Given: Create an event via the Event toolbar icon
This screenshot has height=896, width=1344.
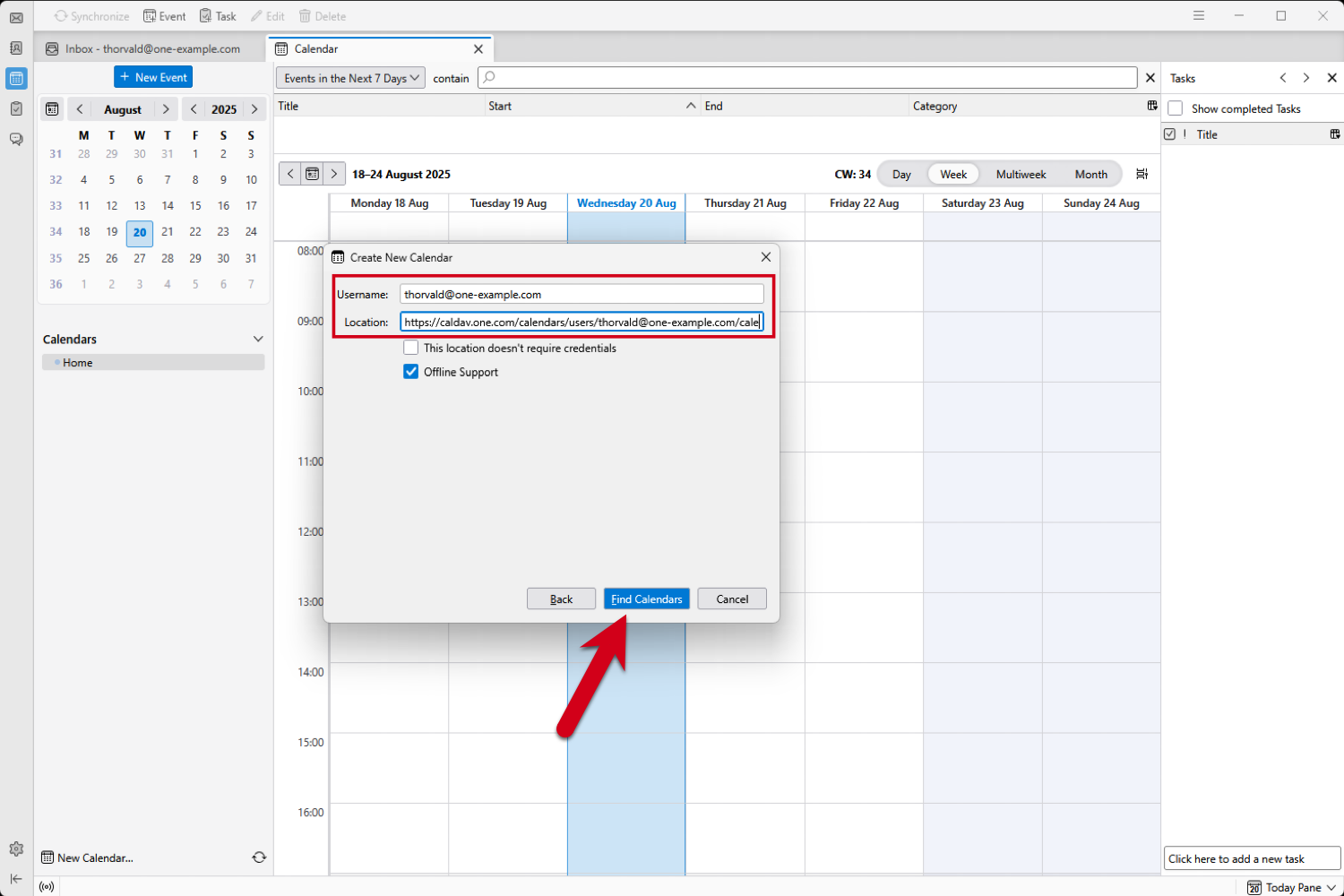Looking at the screenshot, I should [164, 15].
